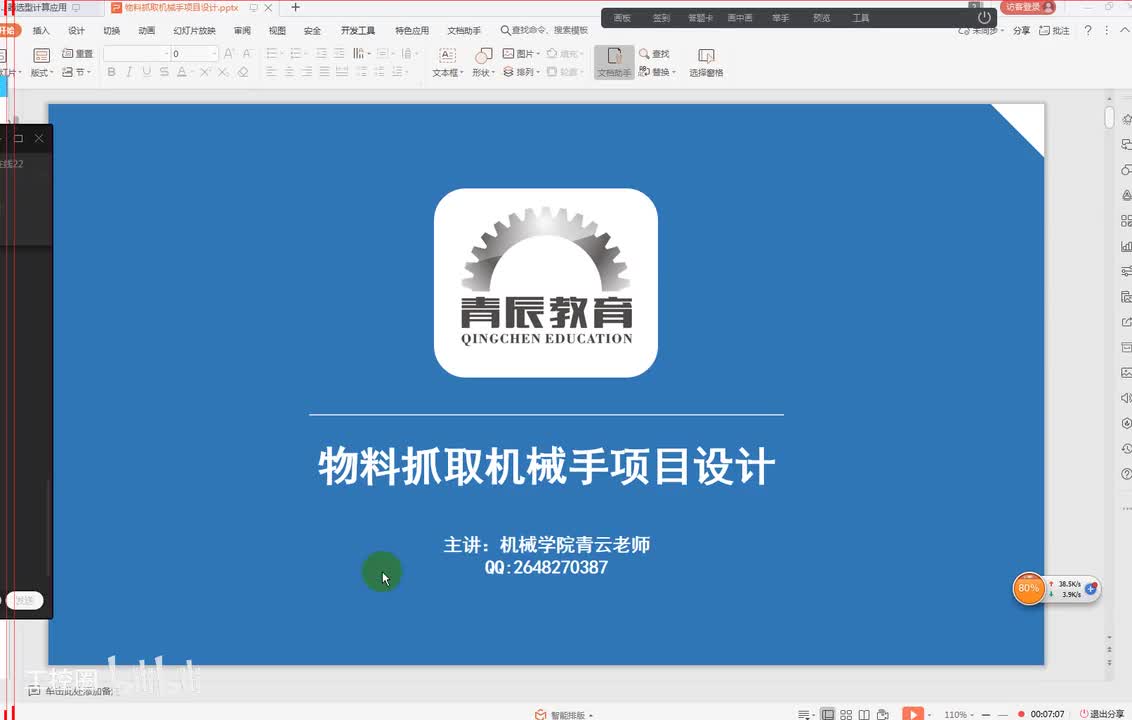The image size is (1132, 720).
Task: Toggle italic formatting
Action: point(129,71)
